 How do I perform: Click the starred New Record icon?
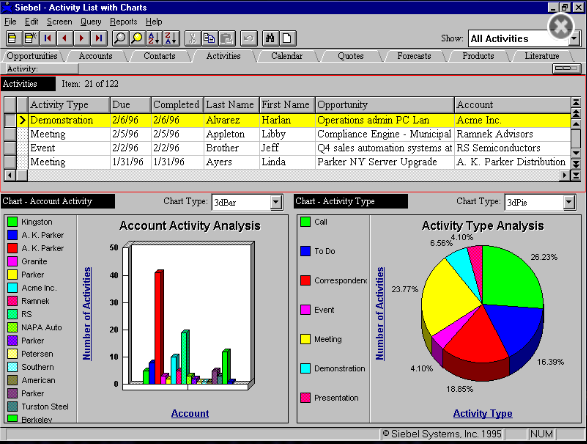30,38
